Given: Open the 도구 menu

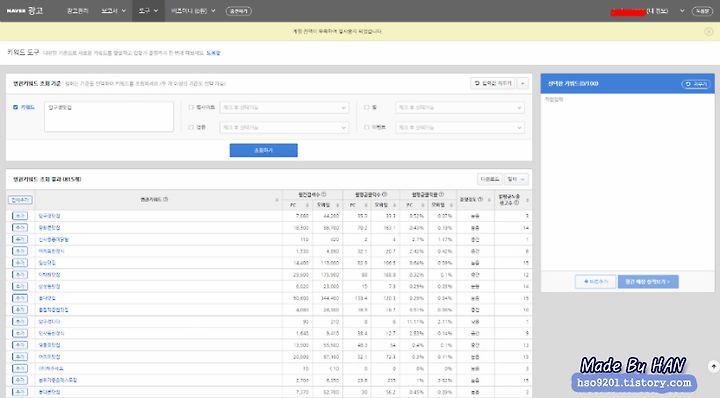Looking at the screenshot, I should [148, 11].
